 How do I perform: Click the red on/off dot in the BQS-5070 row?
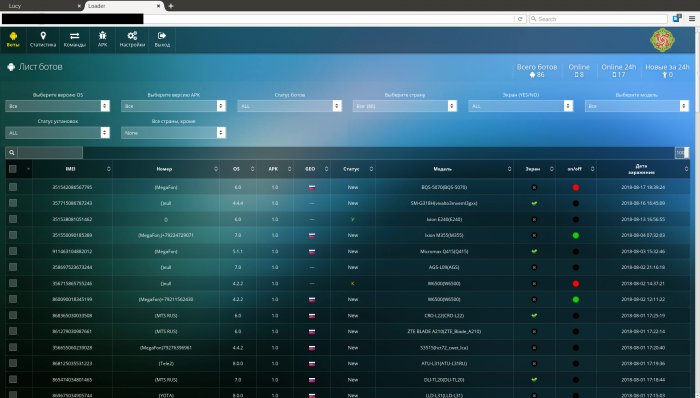(576, 187)
